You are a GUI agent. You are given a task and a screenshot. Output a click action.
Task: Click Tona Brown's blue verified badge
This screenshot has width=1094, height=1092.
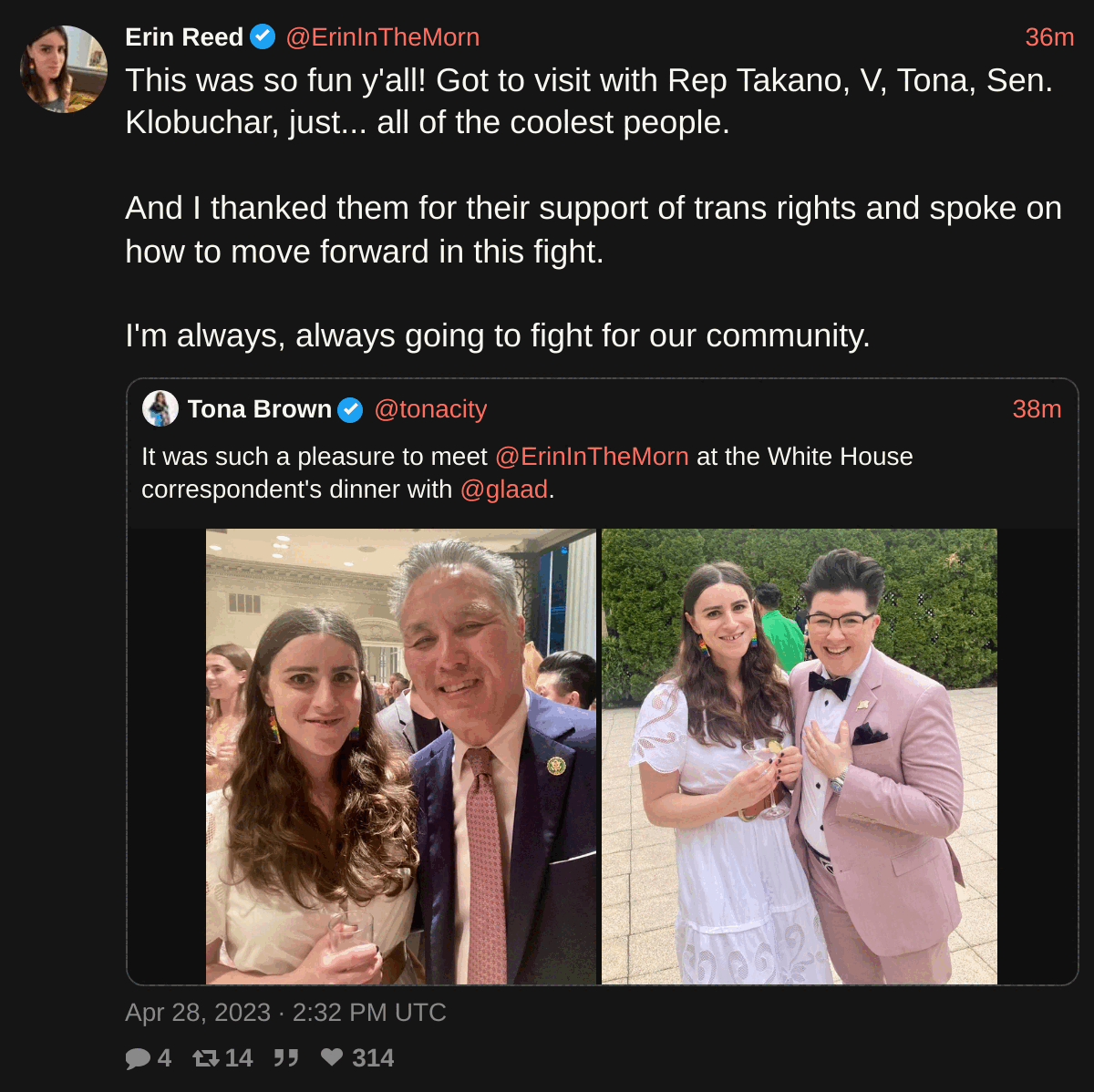coord(350,410)
